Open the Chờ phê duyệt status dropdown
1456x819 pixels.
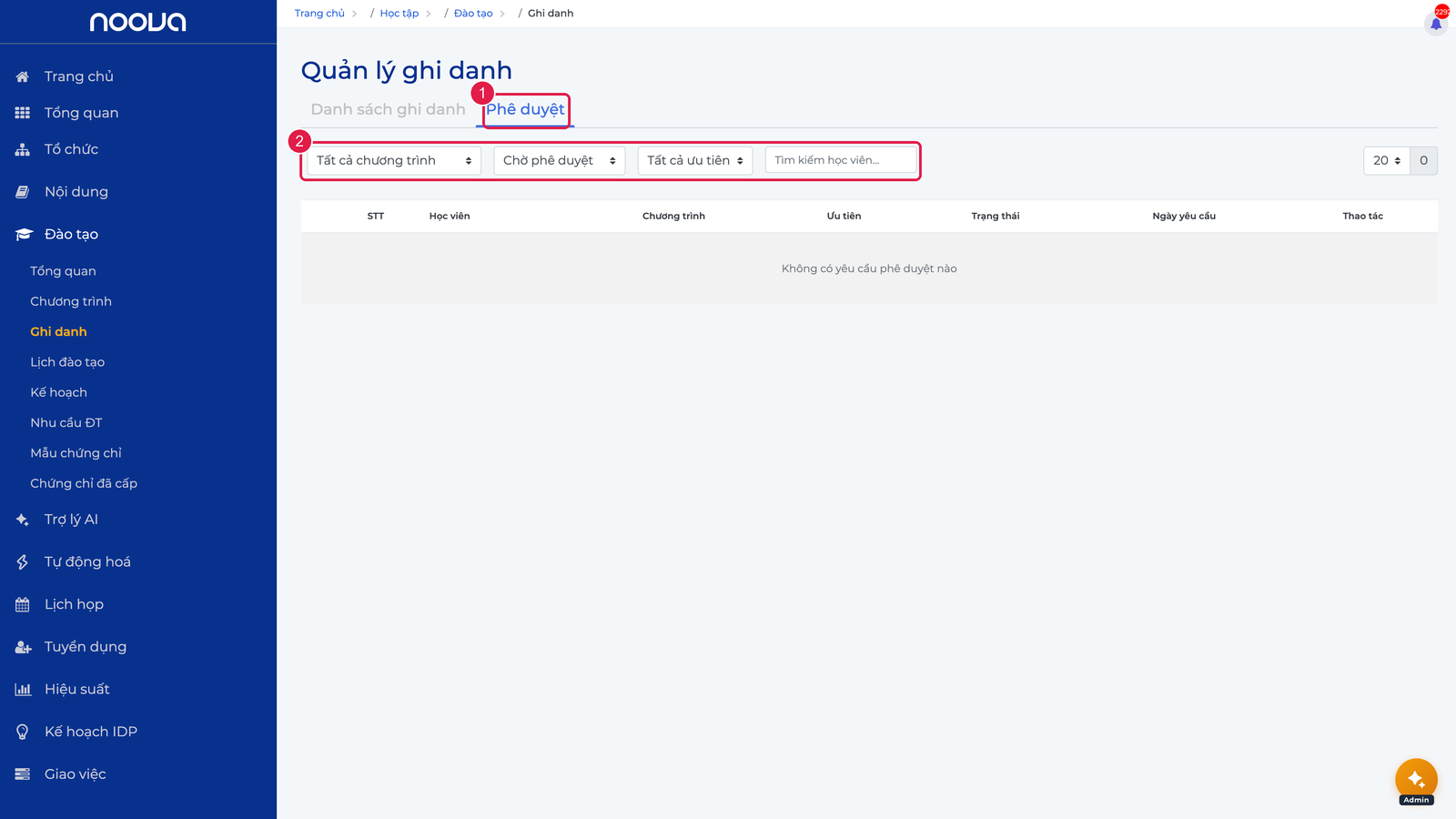coord(559,160)
